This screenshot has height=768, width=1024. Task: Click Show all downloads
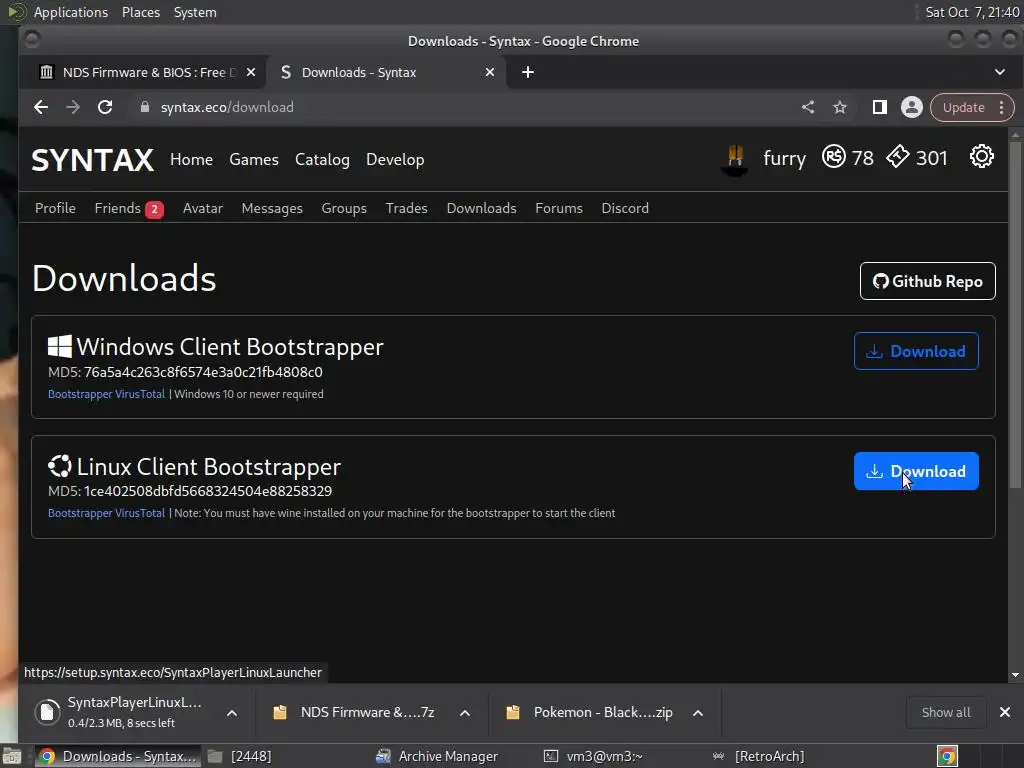coord(946,712)
